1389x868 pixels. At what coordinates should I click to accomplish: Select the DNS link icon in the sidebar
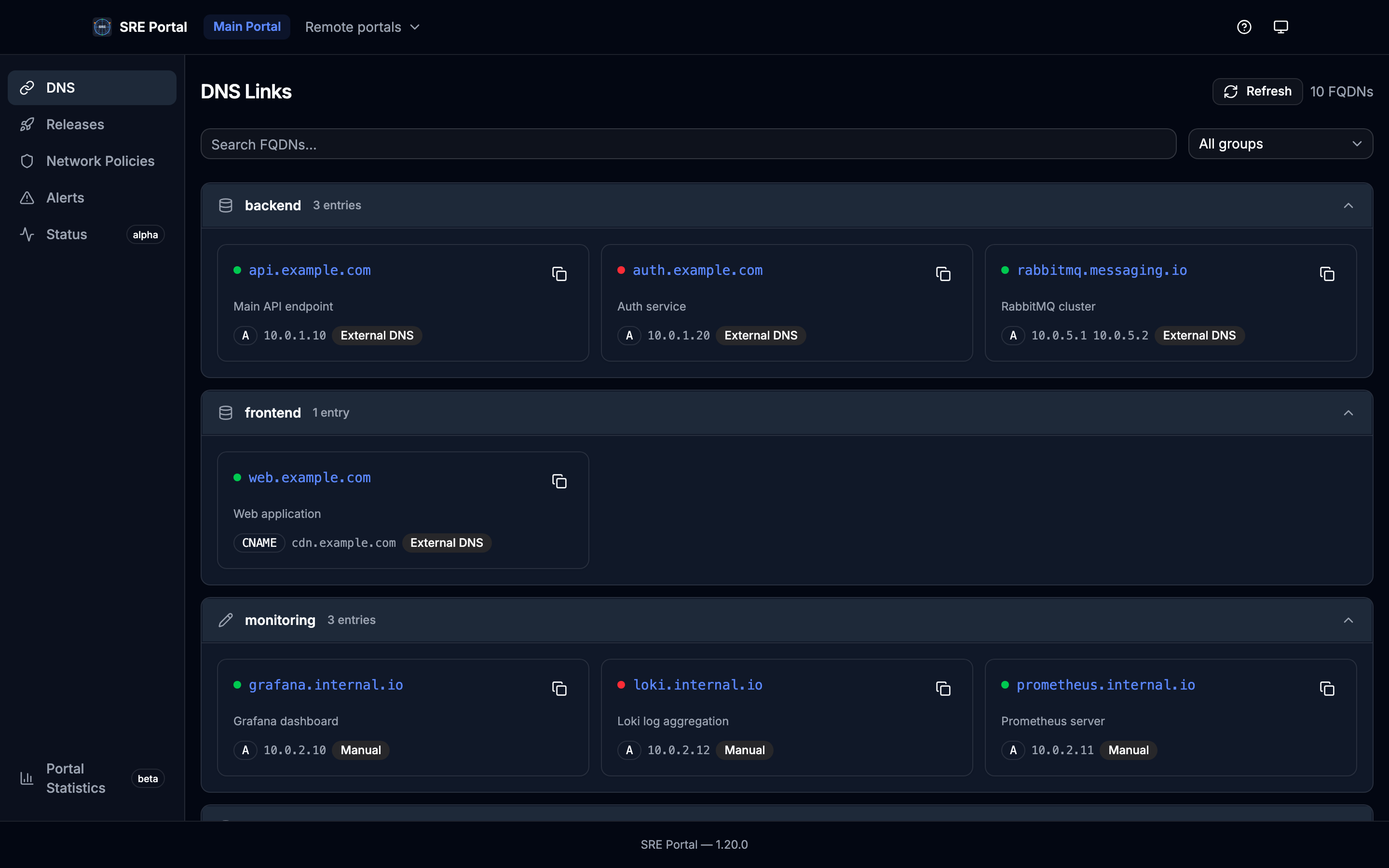point(28,87)
